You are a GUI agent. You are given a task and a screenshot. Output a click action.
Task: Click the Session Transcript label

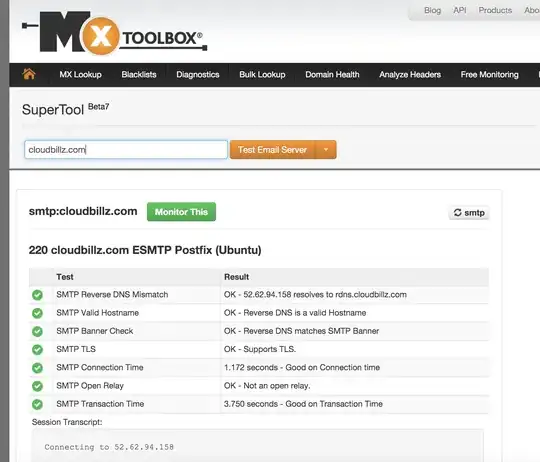click(67, 422)
